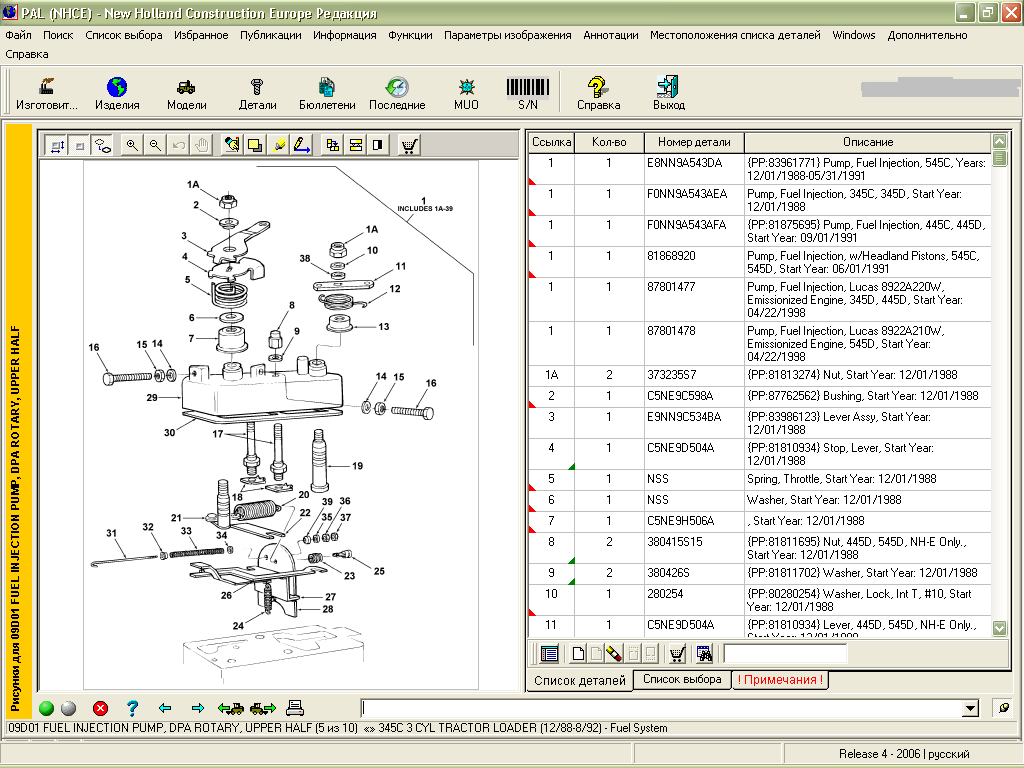Open Параметры изображения menu
This screenshot has width=1024, height=768.
pyautogui.click(x=507, y=35)
